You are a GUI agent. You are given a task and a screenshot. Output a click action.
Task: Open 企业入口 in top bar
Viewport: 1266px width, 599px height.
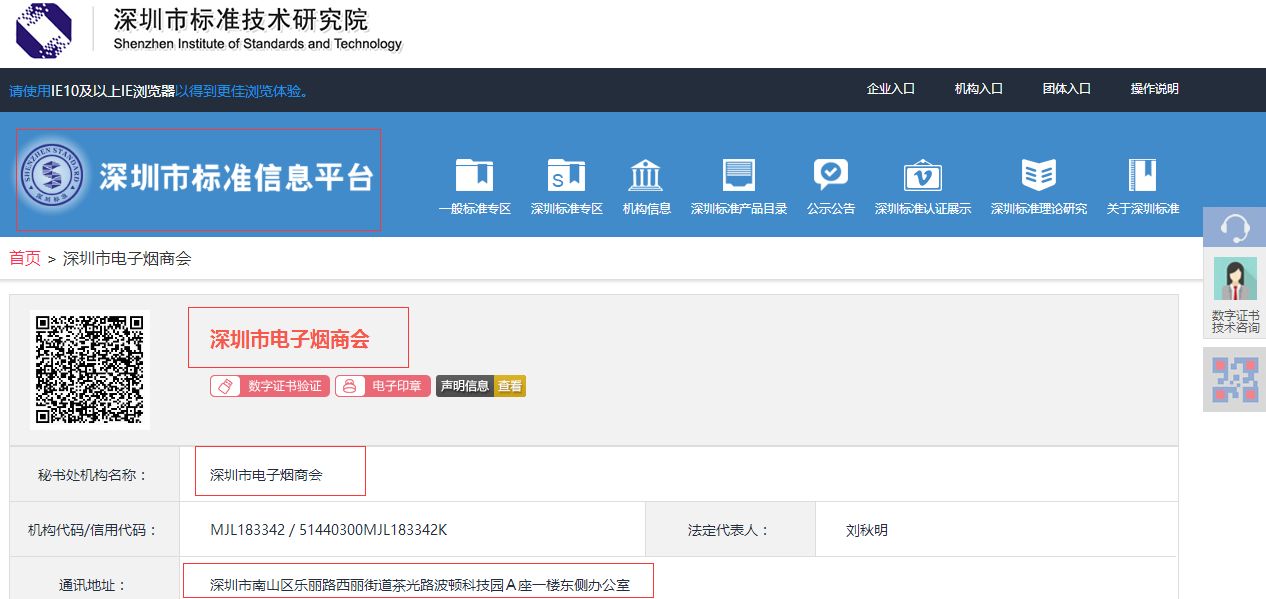[890, 89]
